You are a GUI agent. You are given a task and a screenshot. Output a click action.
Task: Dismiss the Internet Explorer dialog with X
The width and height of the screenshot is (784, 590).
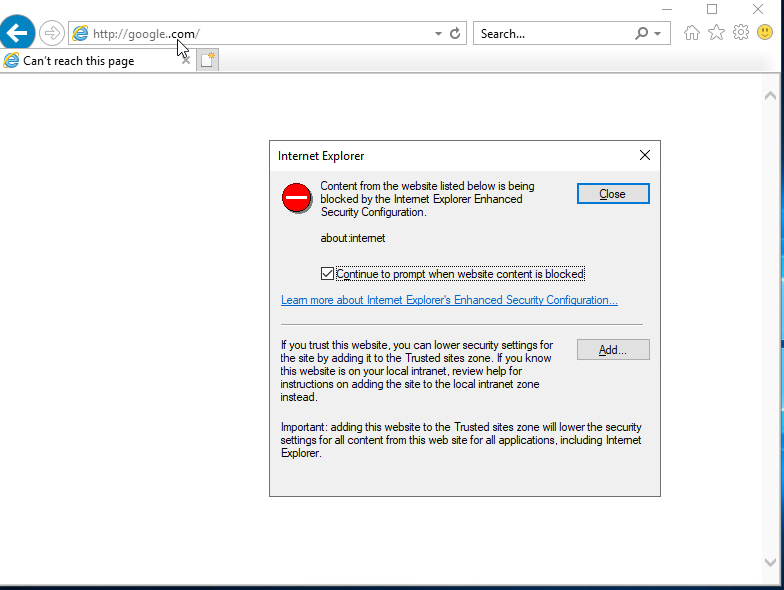(x=645, y=156)
